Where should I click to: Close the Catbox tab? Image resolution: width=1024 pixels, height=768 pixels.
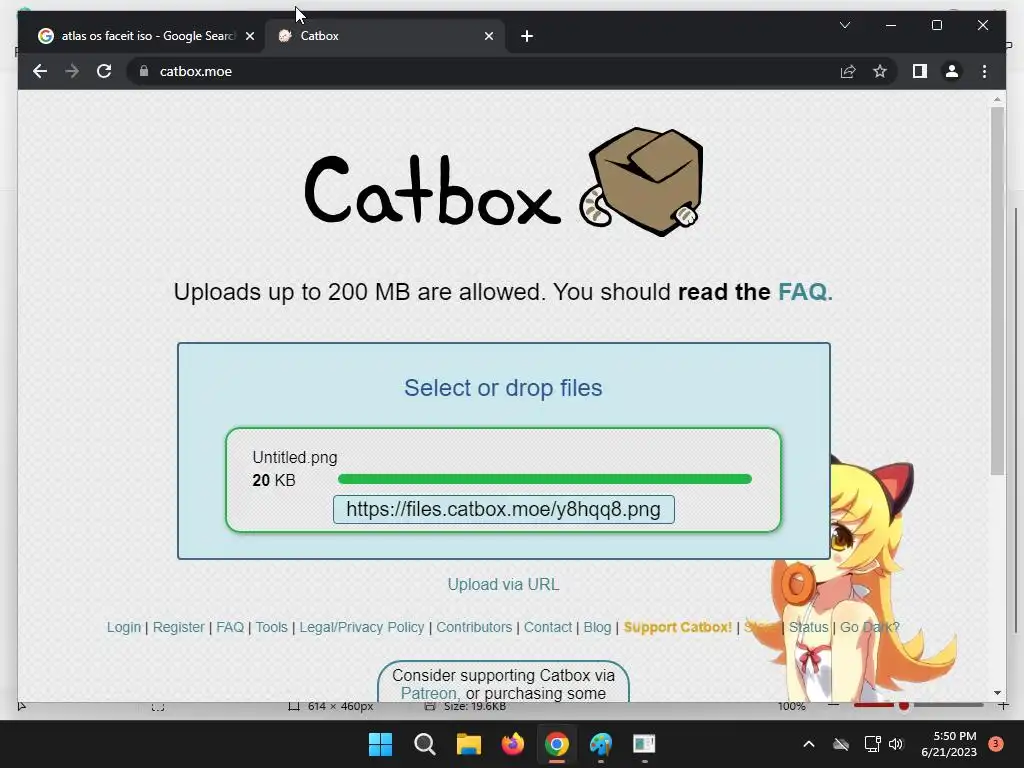tap(488, 36)
